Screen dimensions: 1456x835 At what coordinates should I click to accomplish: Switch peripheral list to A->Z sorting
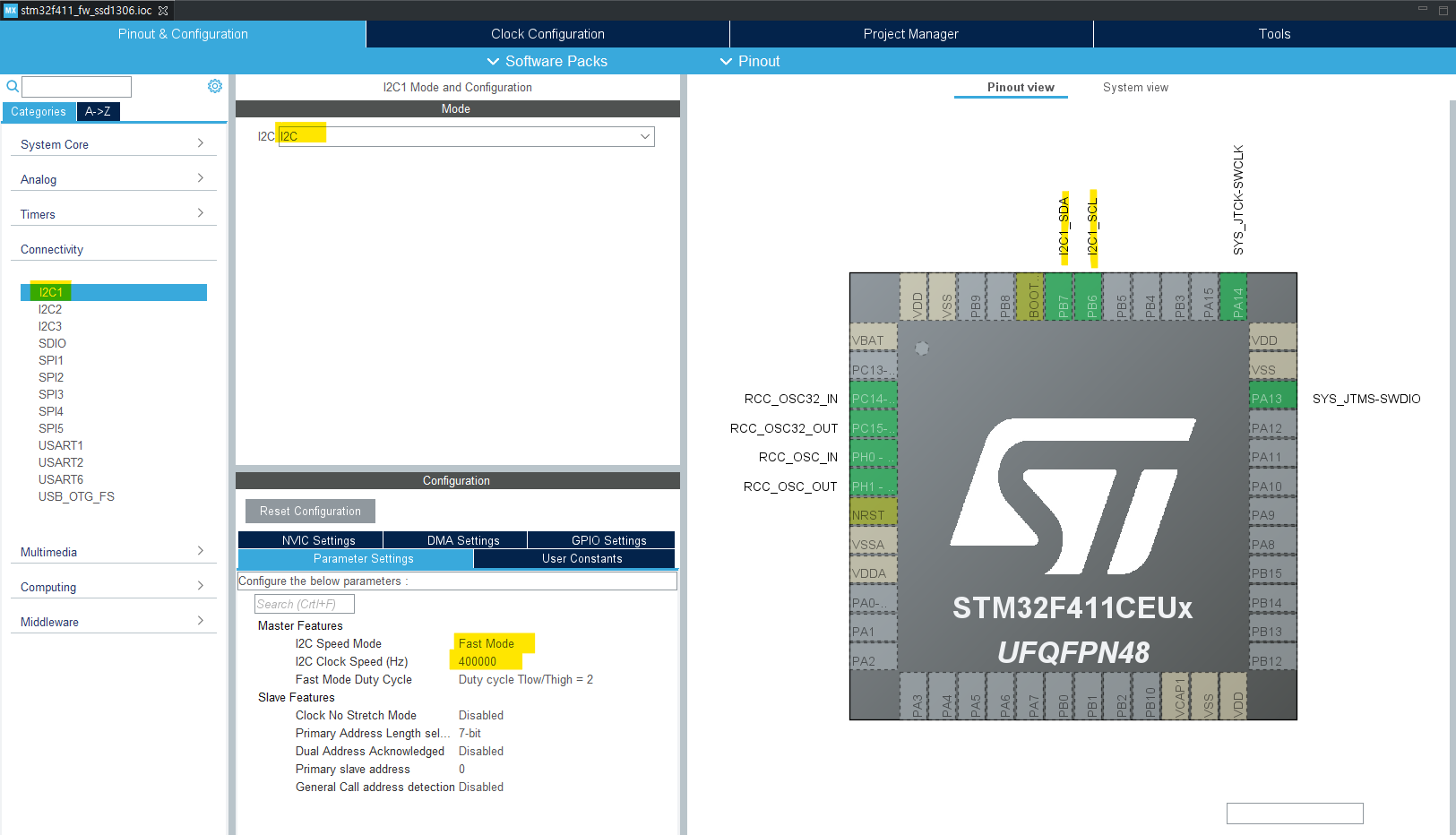[x=98, y=111]
